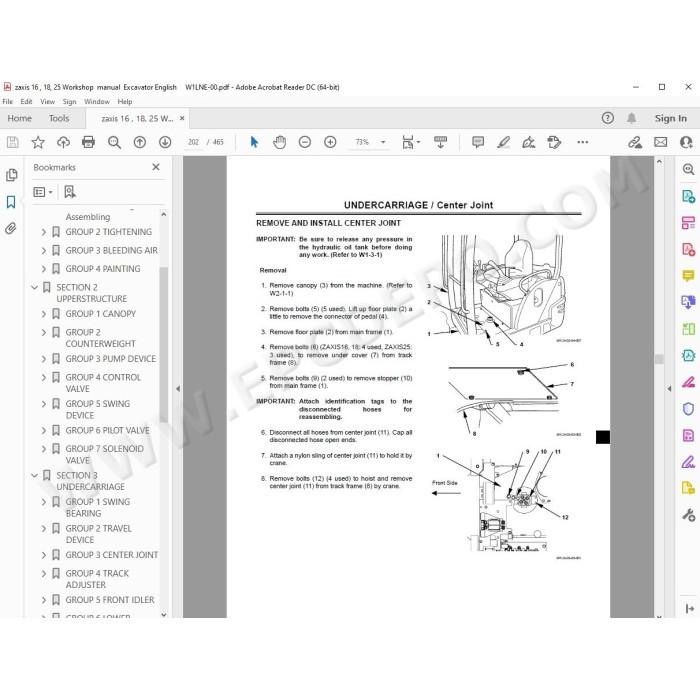Click the Help question mark icon
The image size is (700, 700).
[608, 118]
